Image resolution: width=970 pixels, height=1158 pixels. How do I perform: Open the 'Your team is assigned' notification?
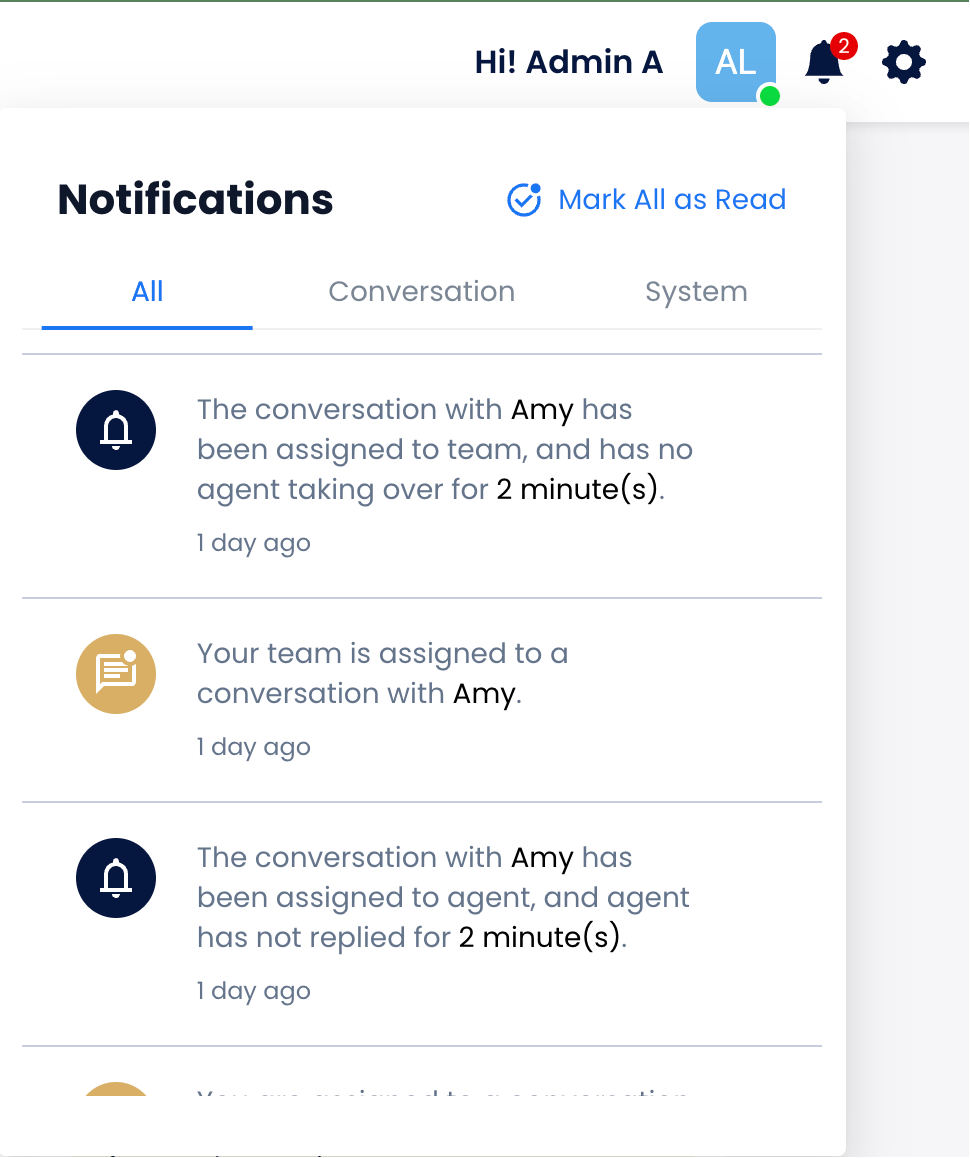[382, 673]
